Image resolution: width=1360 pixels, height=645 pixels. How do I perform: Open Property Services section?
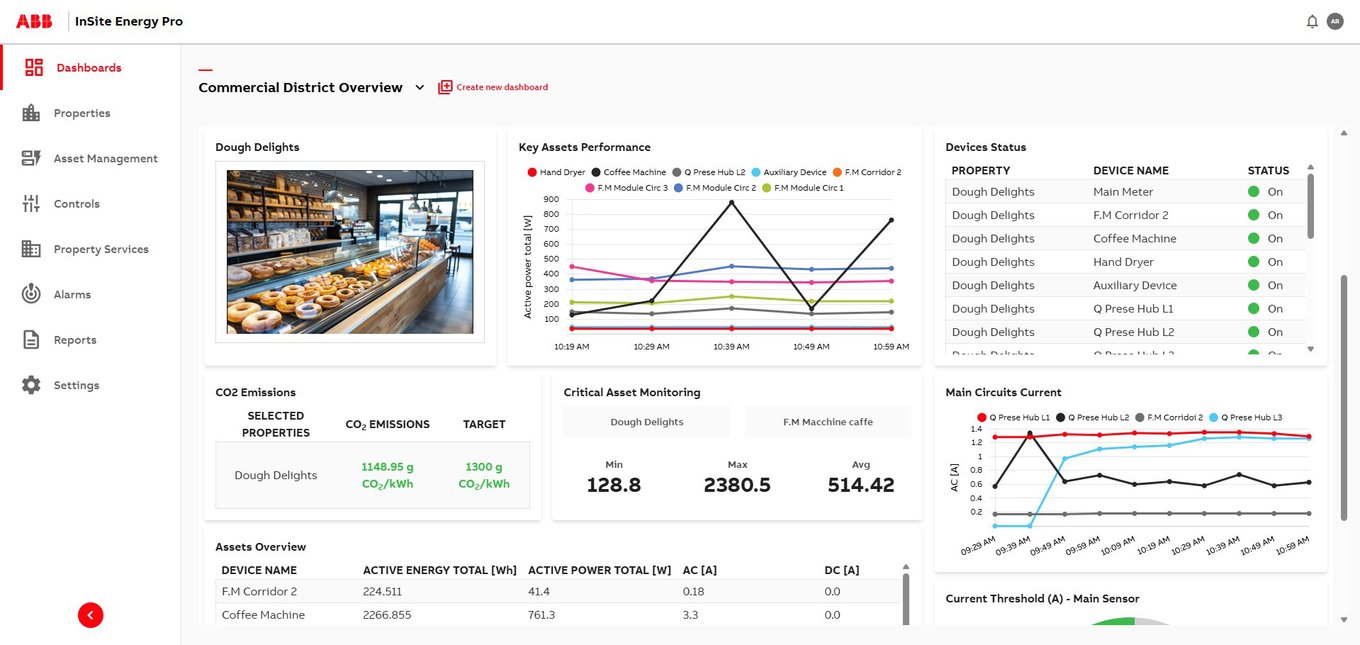(x=101, y=249)
